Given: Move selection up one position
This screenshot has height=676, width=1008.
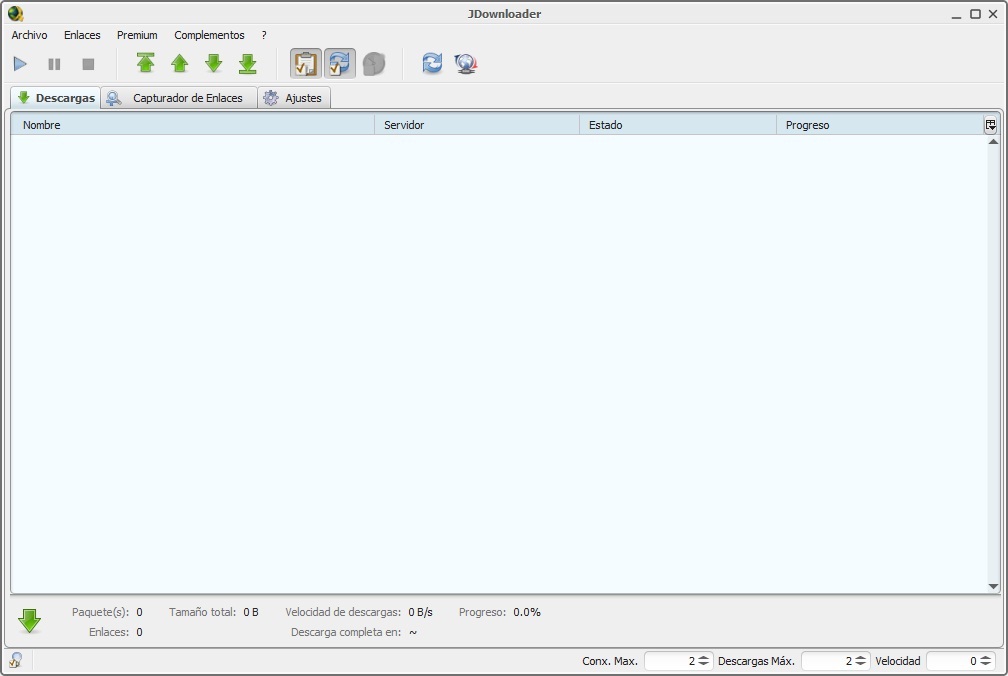Looking at the screenshot, I should [x=179, y=63].
